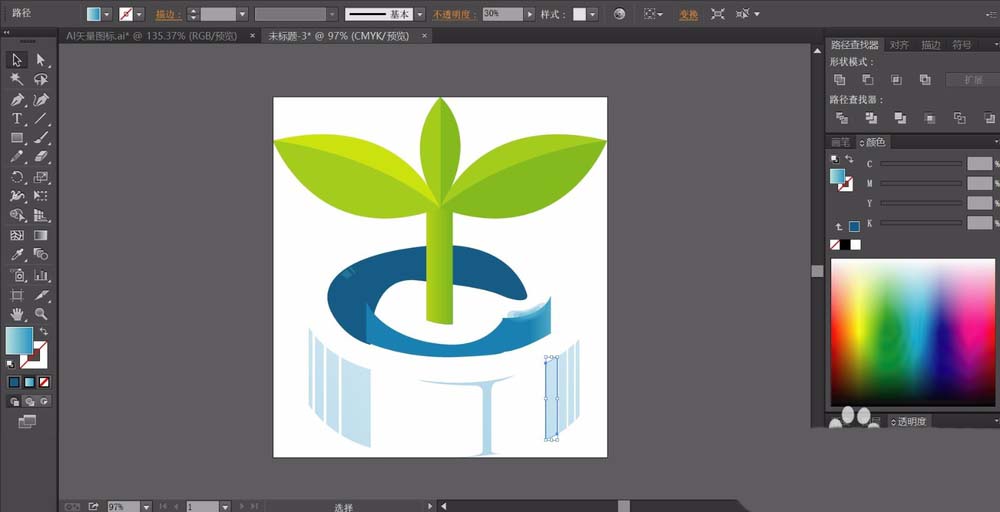The height and width of the screenshot is (512, 1000).
Task: Open the 基本 brush definition dropdown
Action: pos(419,14)
